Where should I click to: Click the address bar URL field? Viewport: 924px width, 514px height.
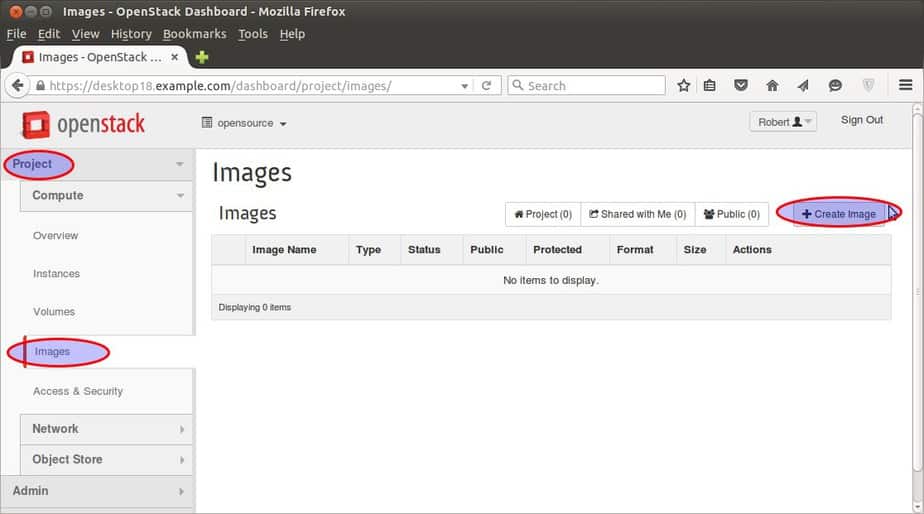pos(253,85)
